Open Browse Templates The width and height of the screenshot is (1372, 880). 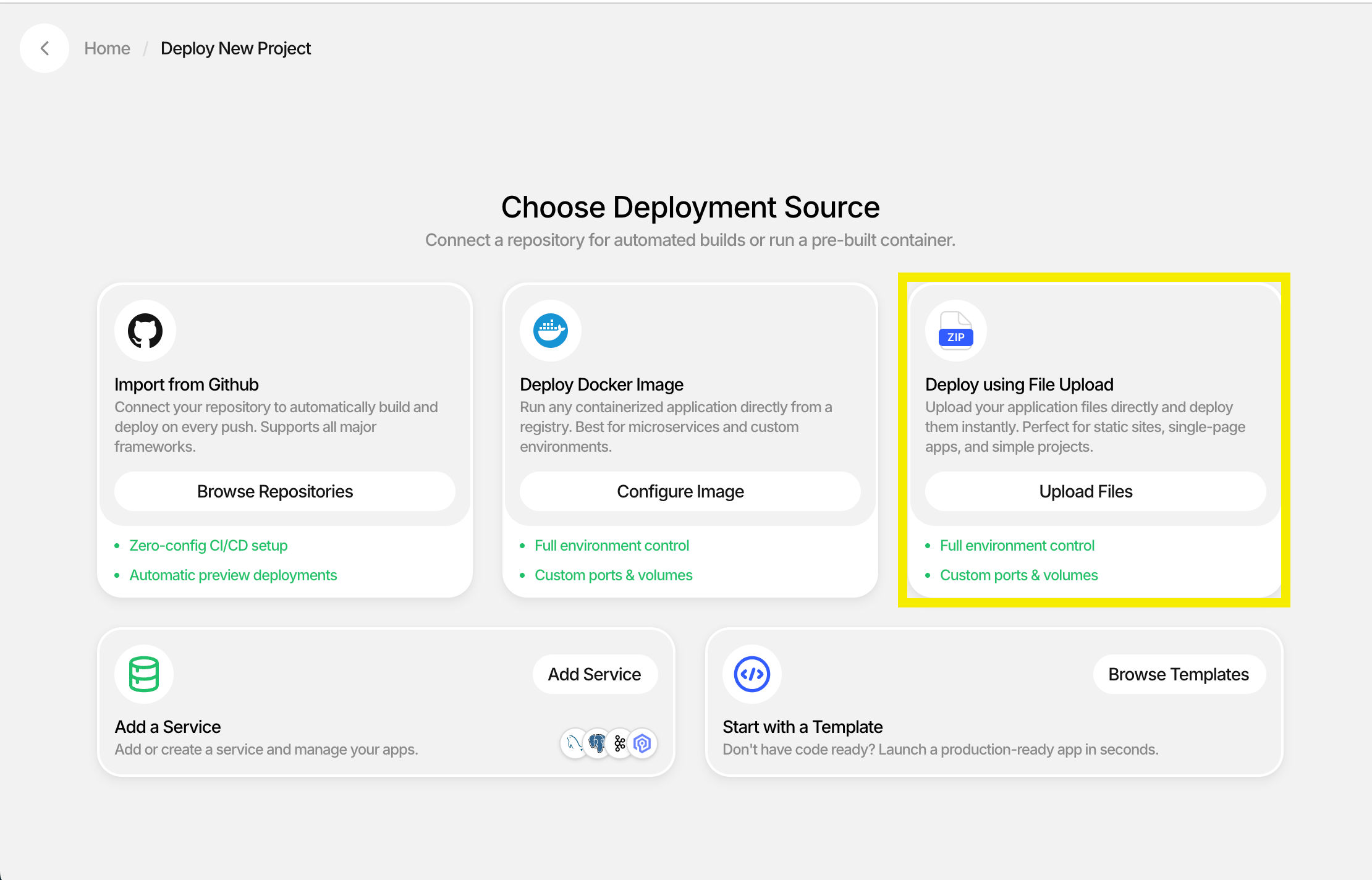[1179, 674]
